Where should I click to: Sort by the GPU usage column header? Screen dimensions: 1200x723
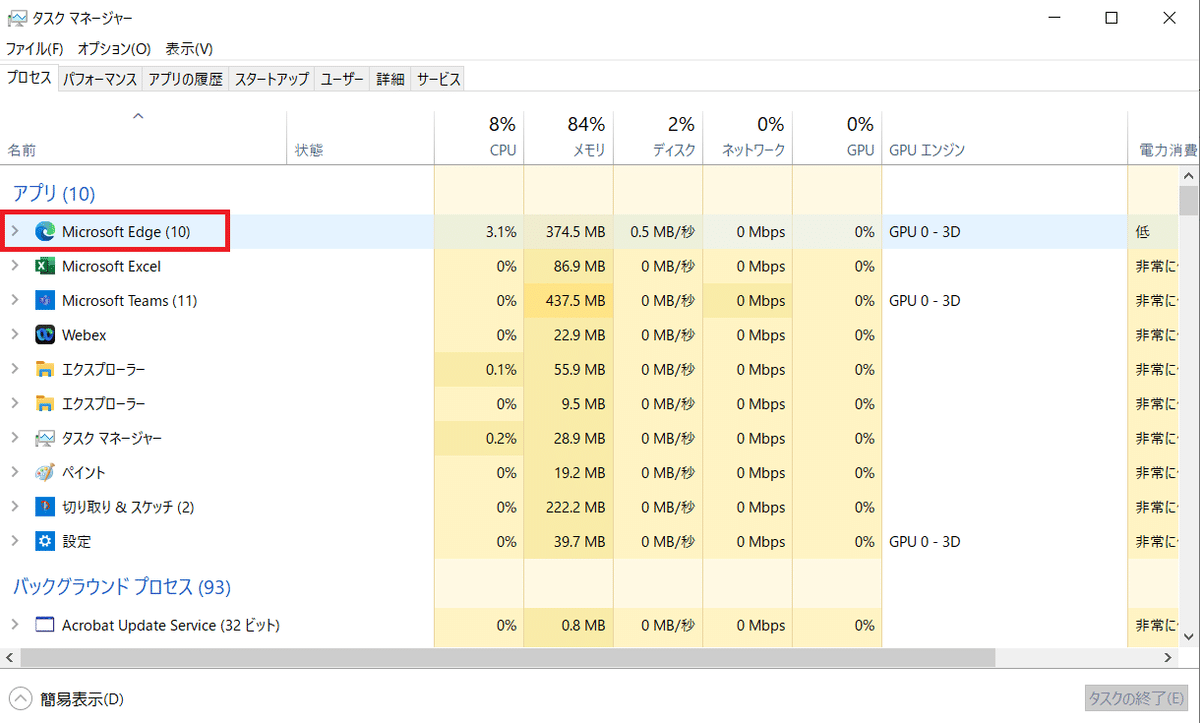(837, 137)
